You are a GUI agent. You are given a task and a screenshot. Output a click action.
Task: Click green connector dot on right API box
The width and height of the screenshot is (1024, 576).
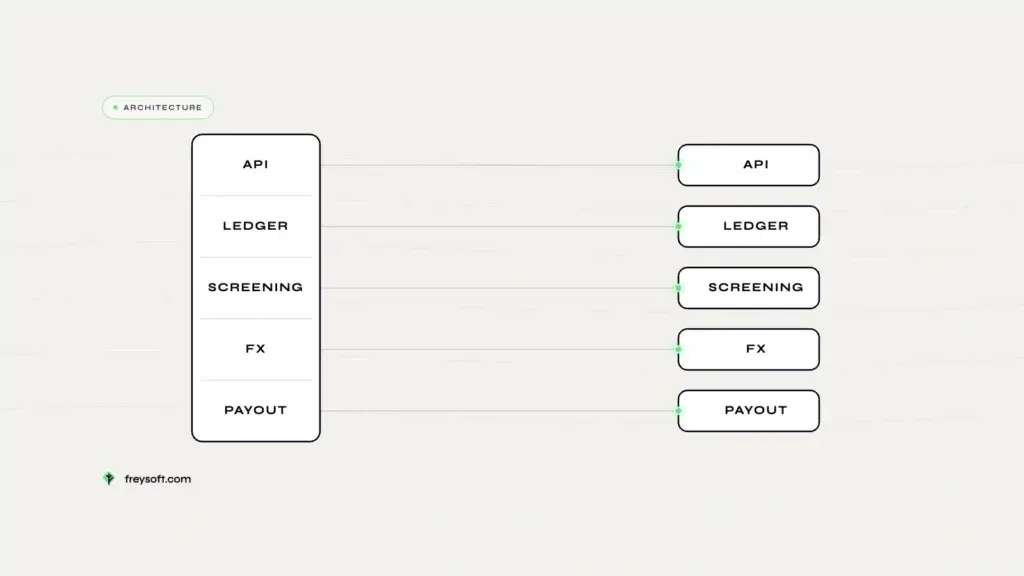coord(679,165)
